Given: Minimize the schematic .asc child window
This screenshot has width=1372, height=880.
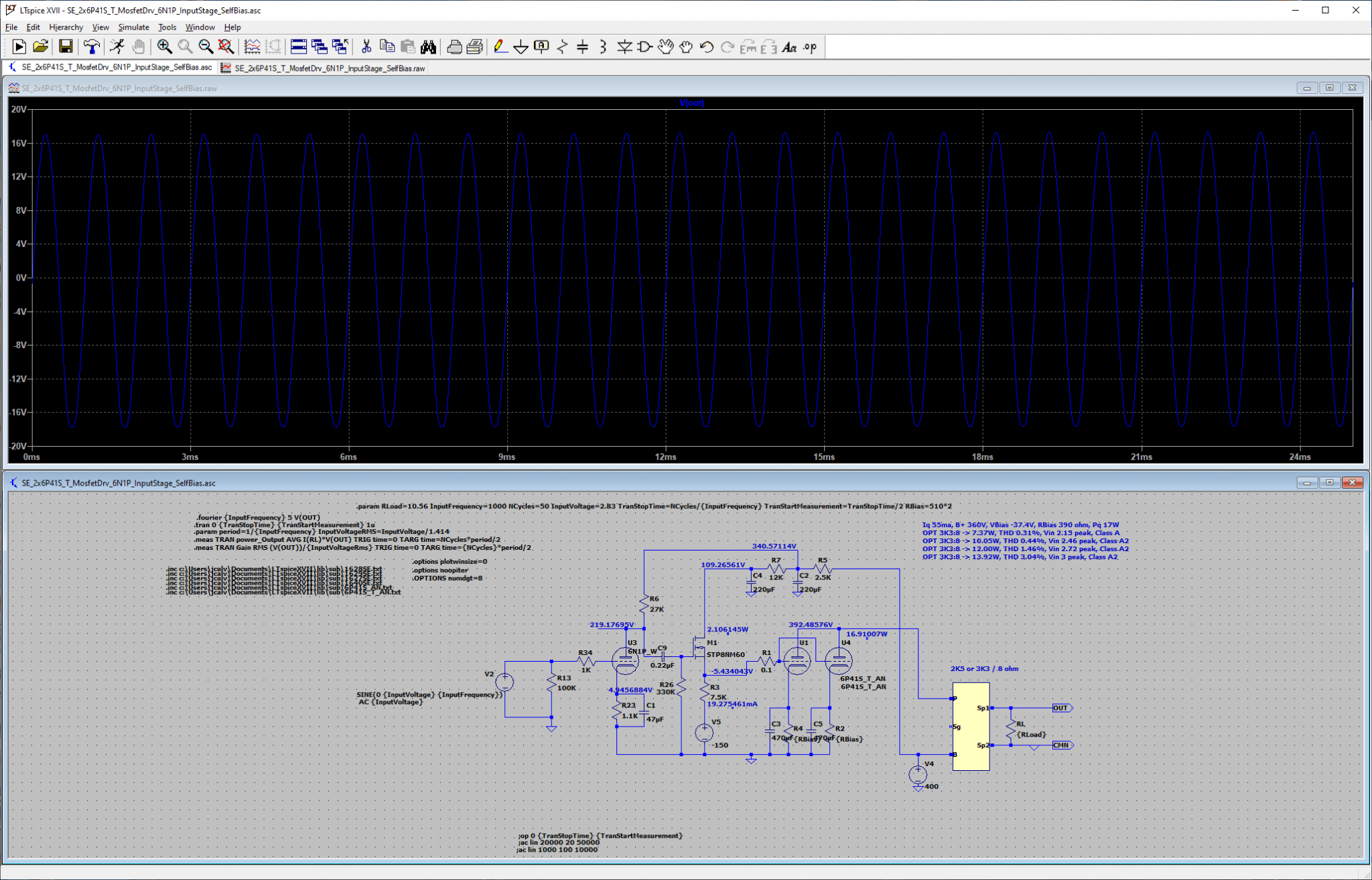Looking at the screenshot, I should click(1306, 482).
